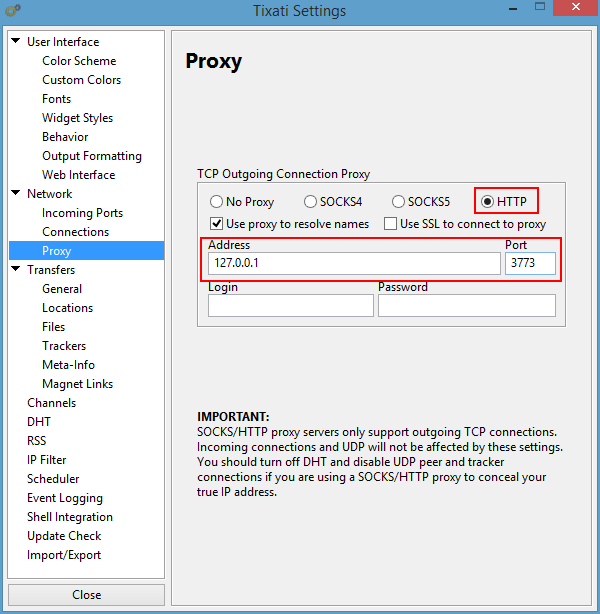Select Behavior in the settings tree

click(x=65, y=137)
